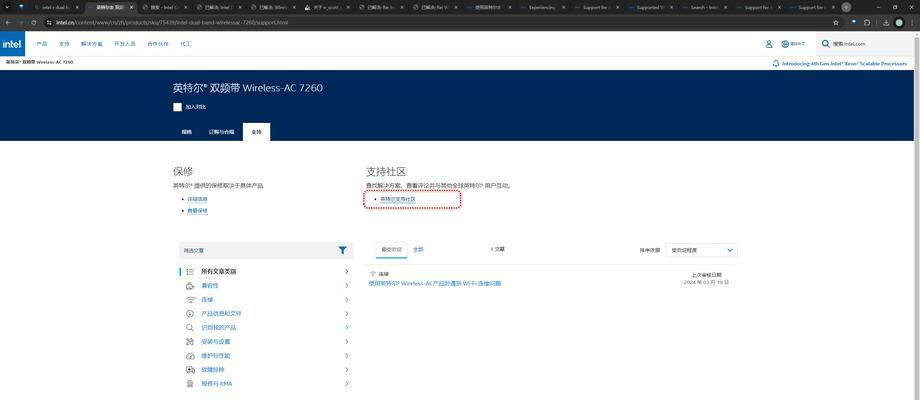The image size is (920, 400).
Task: Click the search magnifier icon
Action: [826, 44]
